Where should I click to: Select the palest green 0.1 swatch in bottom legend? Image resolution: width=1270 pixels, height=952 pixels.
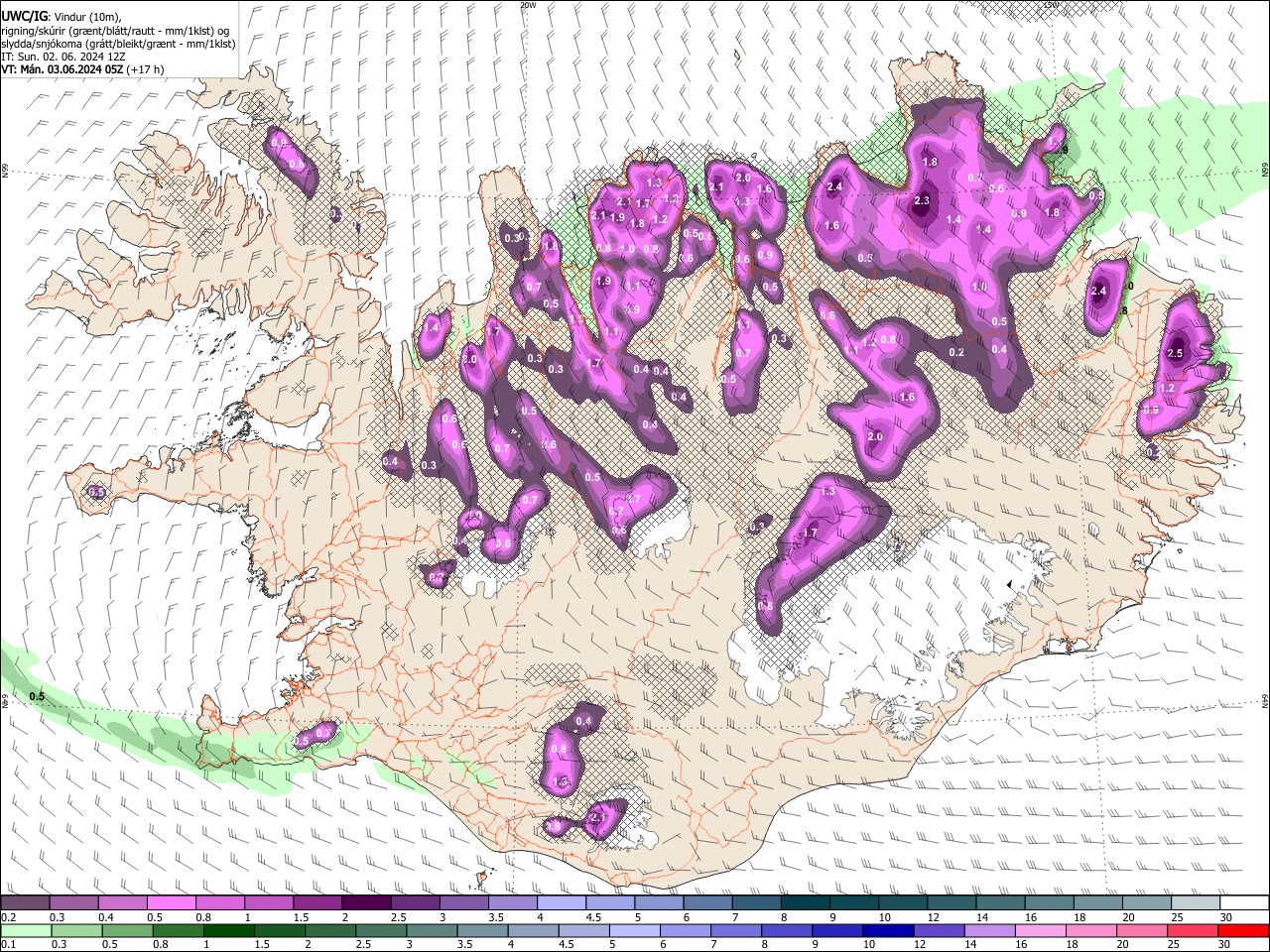(26, 930)
